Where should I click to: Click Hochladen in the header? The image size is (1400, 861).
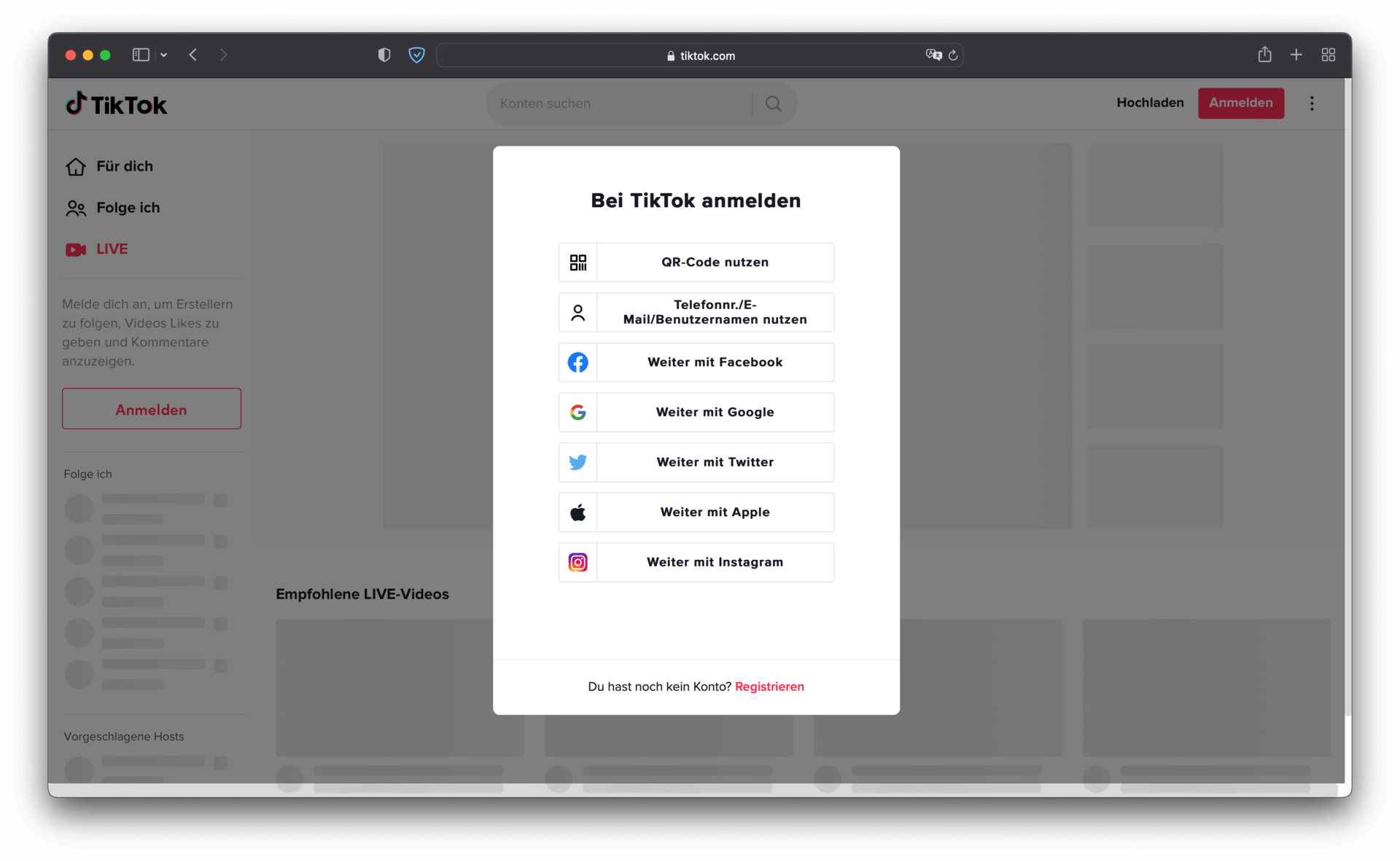tap(1150, 103)
